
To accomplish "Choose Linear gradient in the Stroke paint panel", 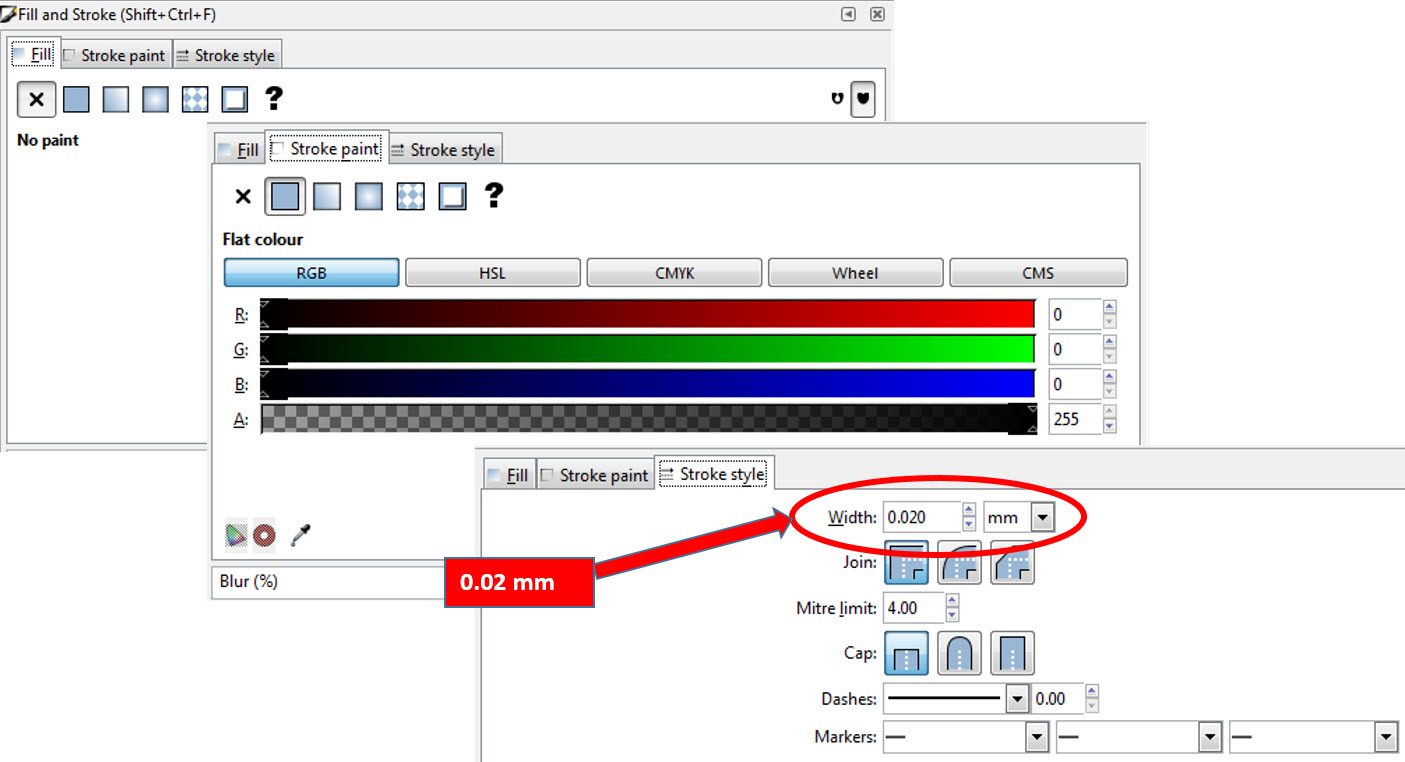I will (327, 196).
